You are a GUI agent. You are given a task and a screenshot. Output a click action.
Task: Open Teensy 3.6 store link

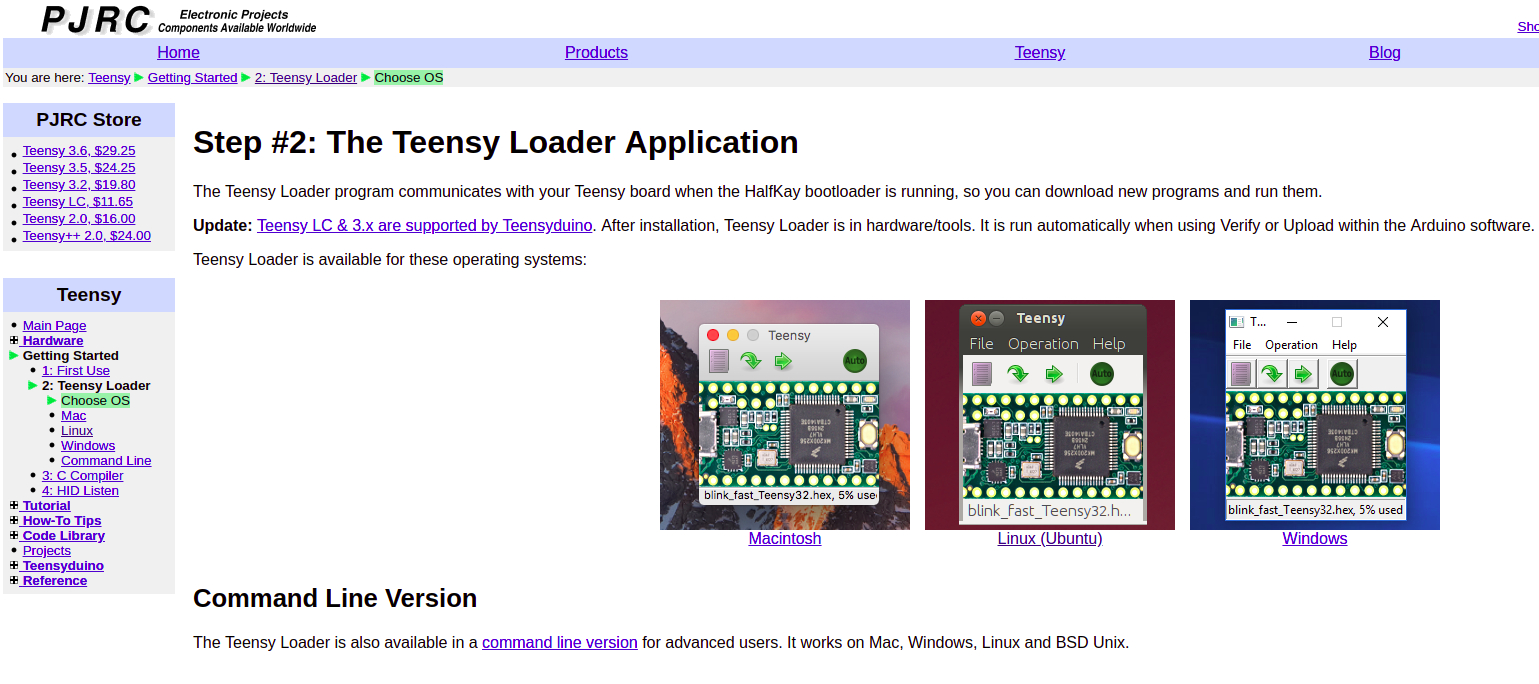pyautogui.click(x=79, y=151)
